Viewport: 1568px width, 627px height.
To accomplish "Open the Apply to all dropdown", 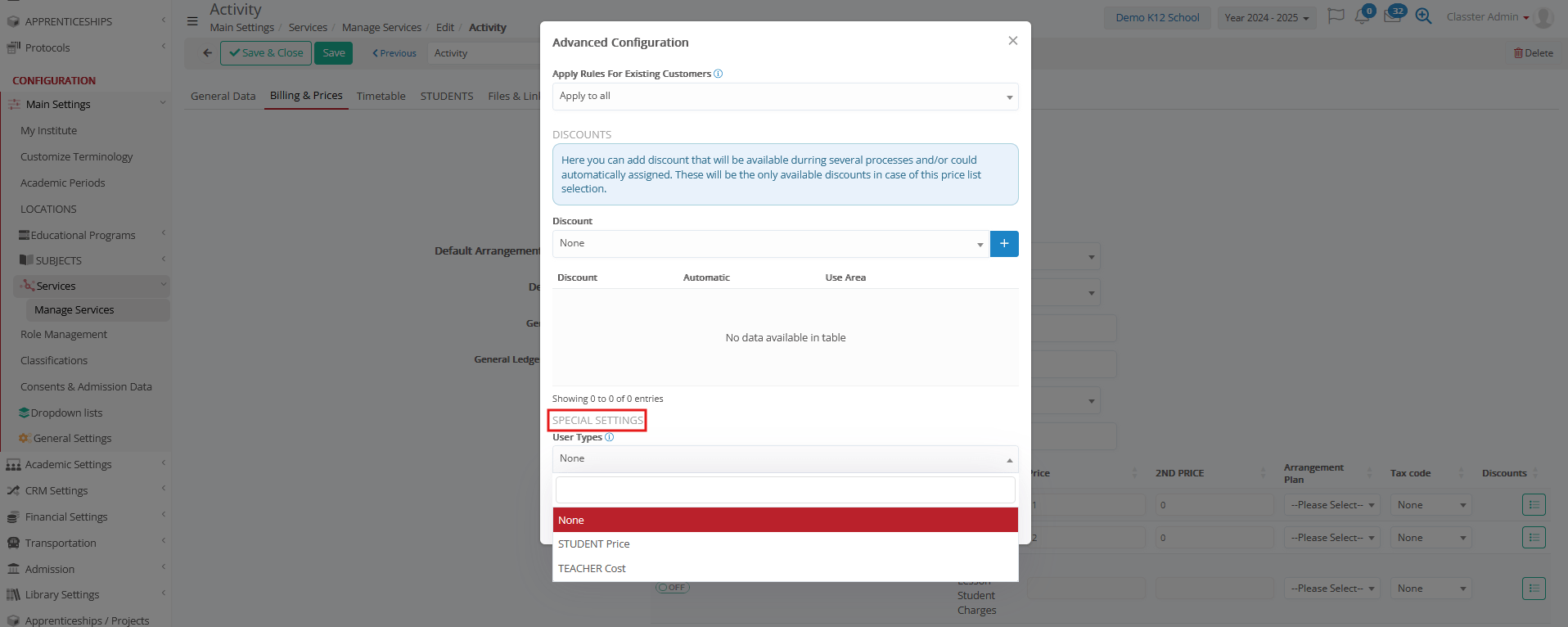I will [x=784, y=97].
